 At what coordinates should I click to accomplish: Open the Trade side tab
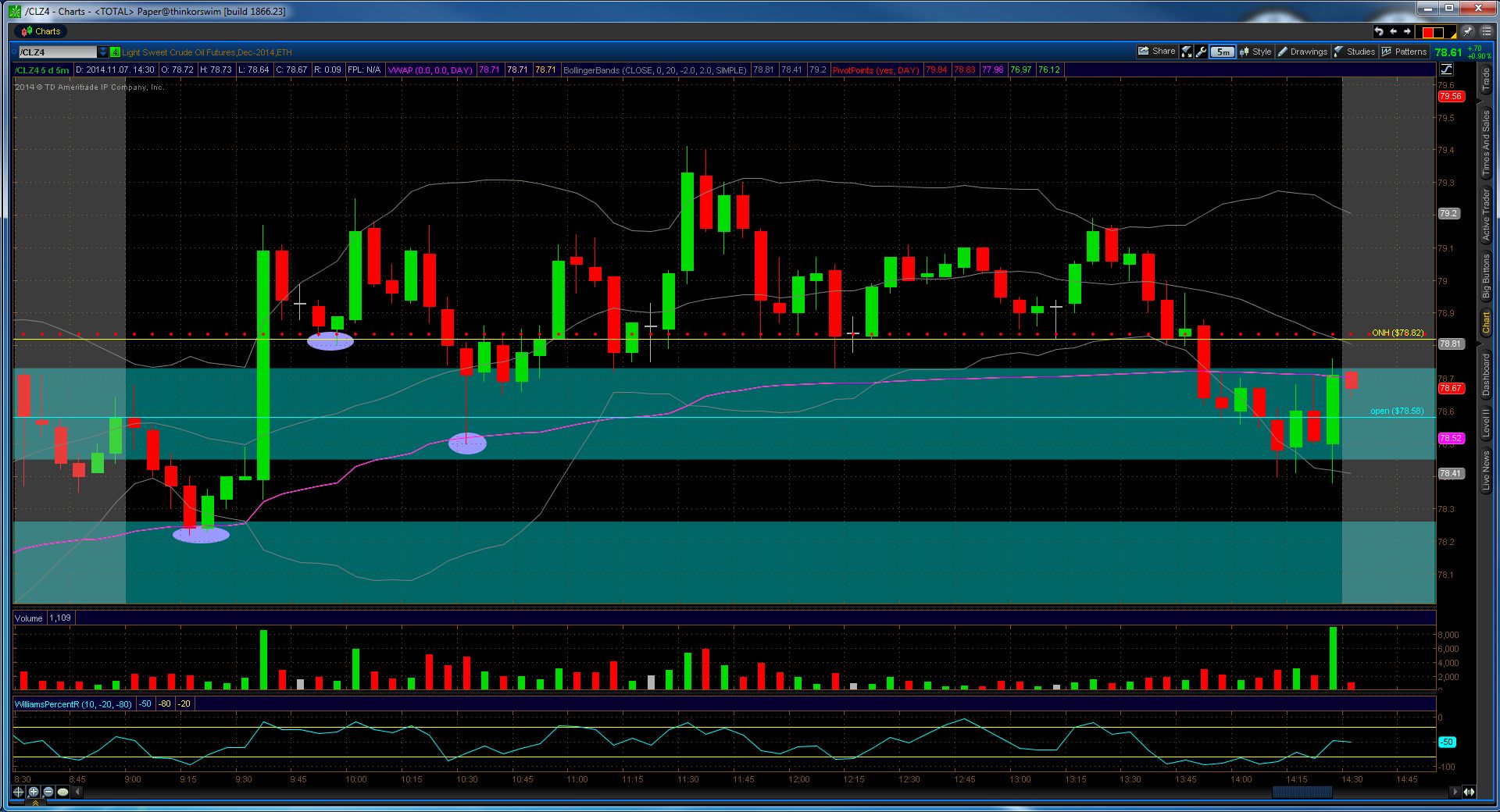(1486, 79)
